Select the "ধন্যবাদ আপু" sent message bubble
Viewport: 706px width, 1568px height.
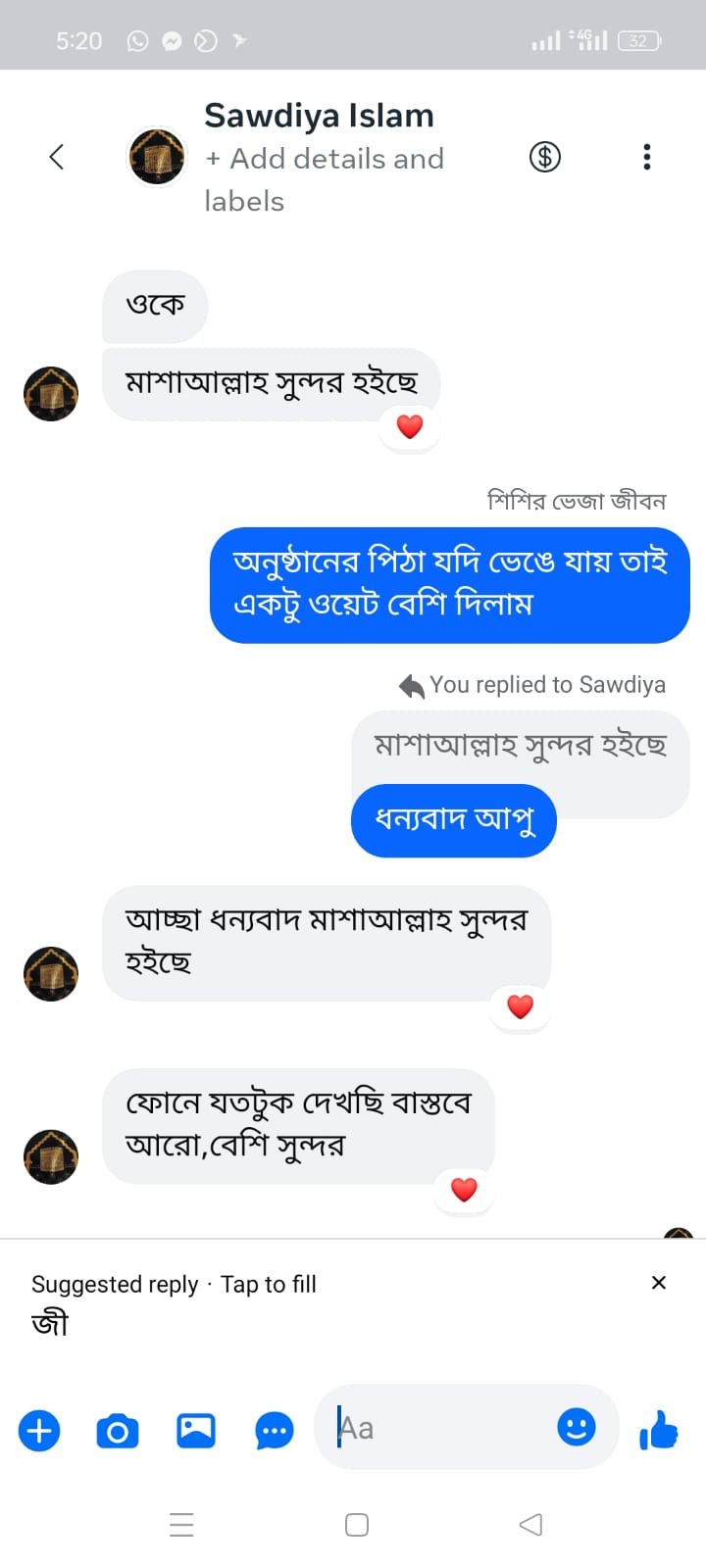[x=453, y=820]
